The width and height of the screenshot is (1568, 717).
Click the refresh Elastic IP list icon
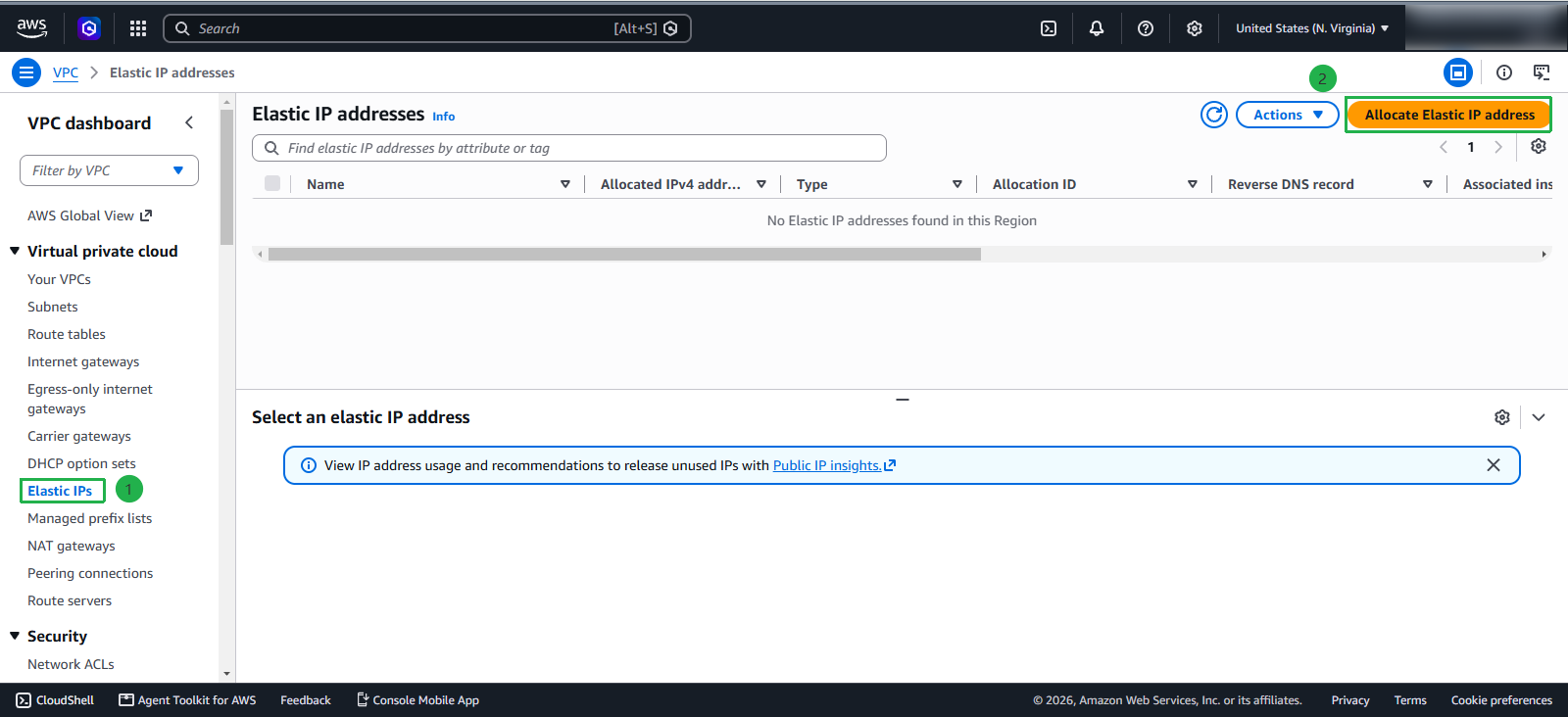point(1214,115)
